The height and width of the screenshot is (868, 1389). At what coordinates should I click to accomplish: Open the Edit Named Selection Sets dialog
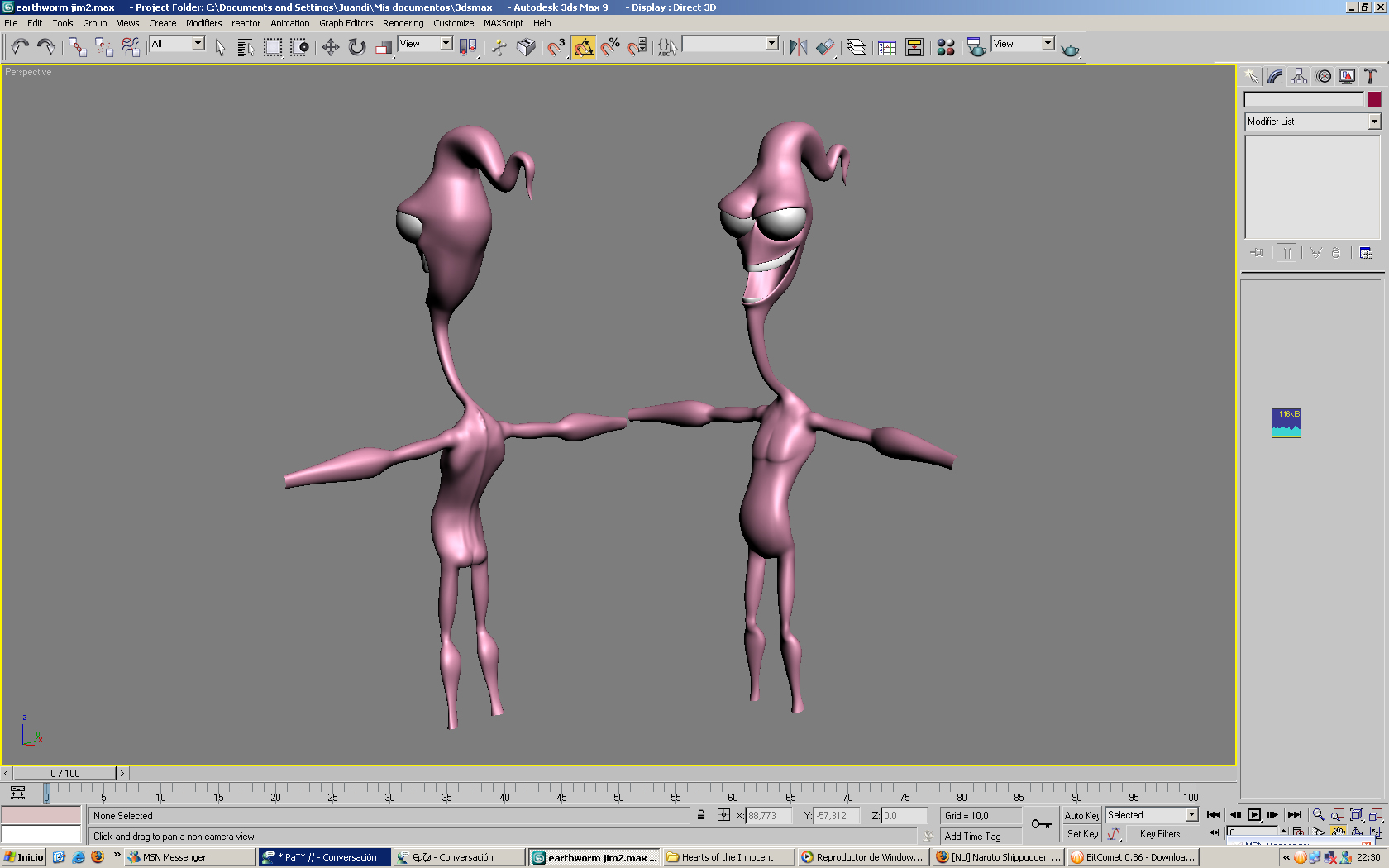pos(667,47)
